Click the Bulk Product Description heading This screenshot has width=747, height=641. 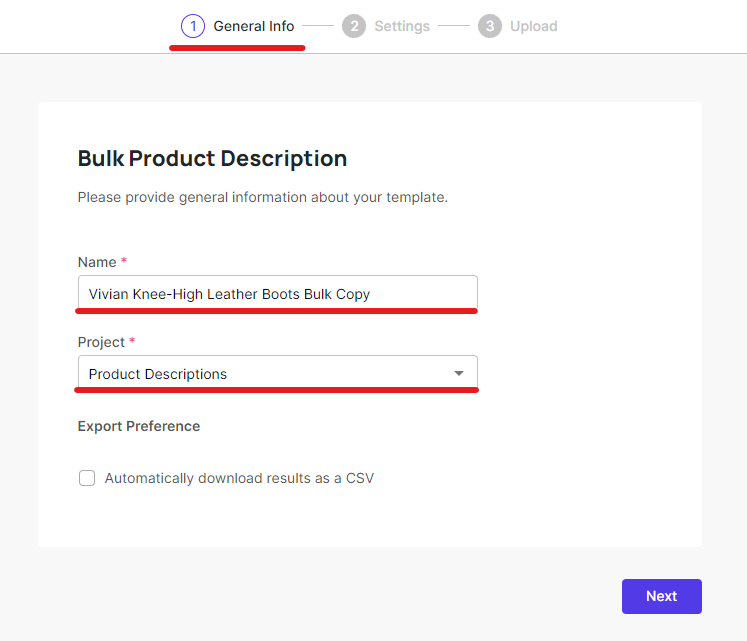[x=212, y=158]
